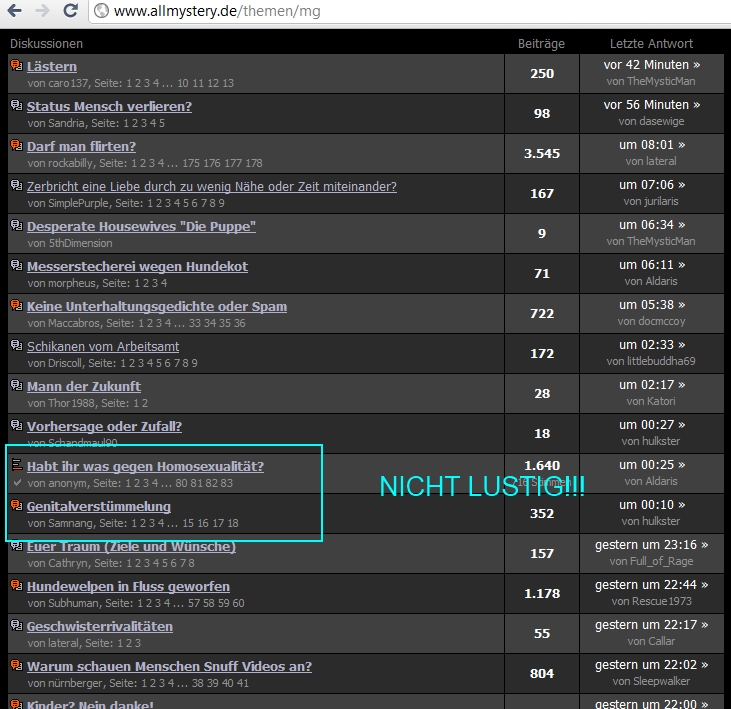Click thread icon beside Warum schauen Menschen Snuff
The height and width of the screenshot is (709, 731).
click(x=16, y=666)
